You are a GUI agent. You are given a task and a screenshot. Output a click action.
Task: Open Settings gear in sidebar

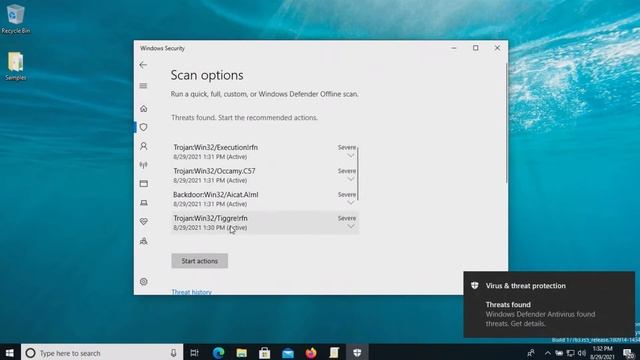(x=144, y=282)
